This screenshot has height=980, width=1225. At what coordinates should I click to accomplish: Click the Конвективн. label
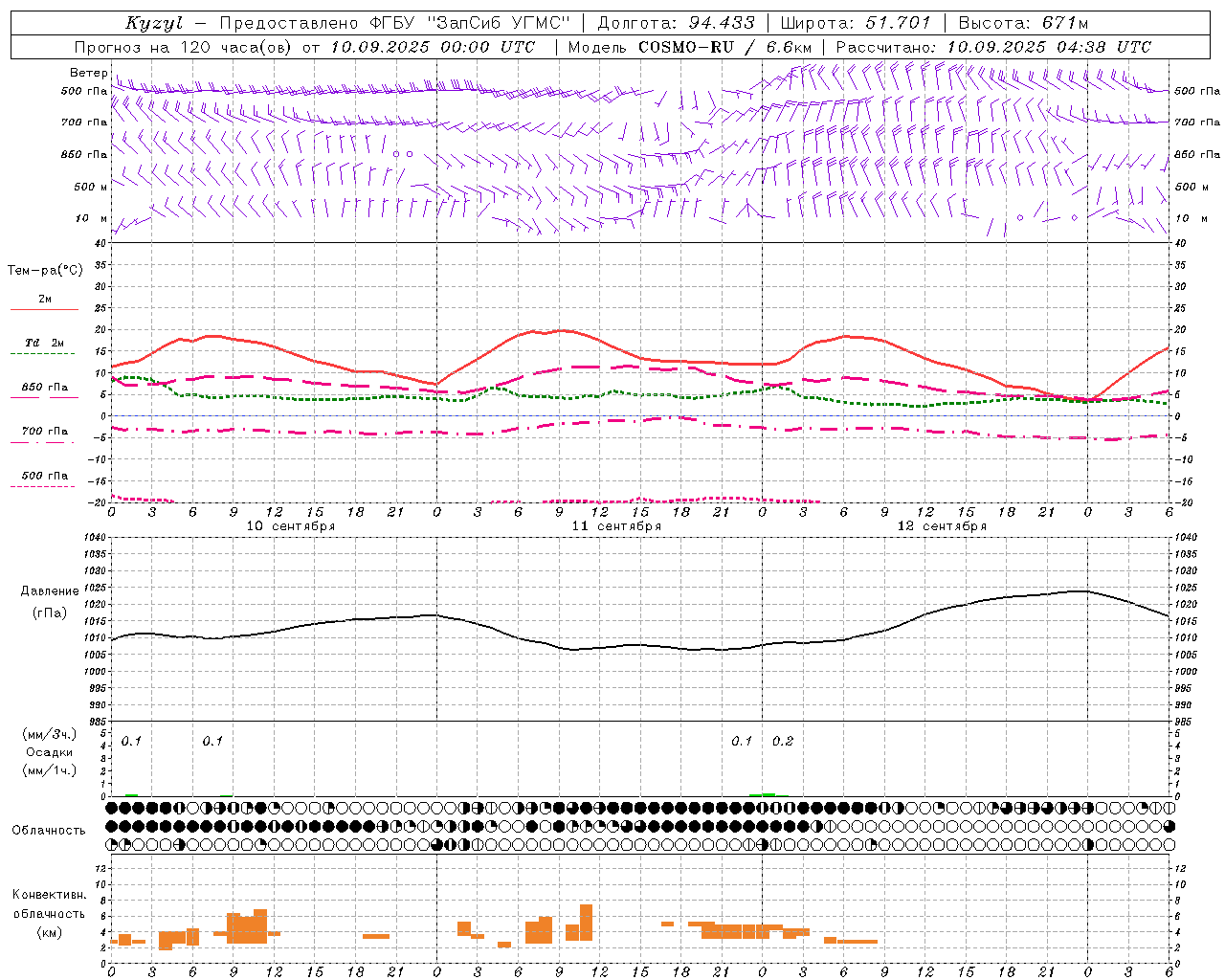49,895
